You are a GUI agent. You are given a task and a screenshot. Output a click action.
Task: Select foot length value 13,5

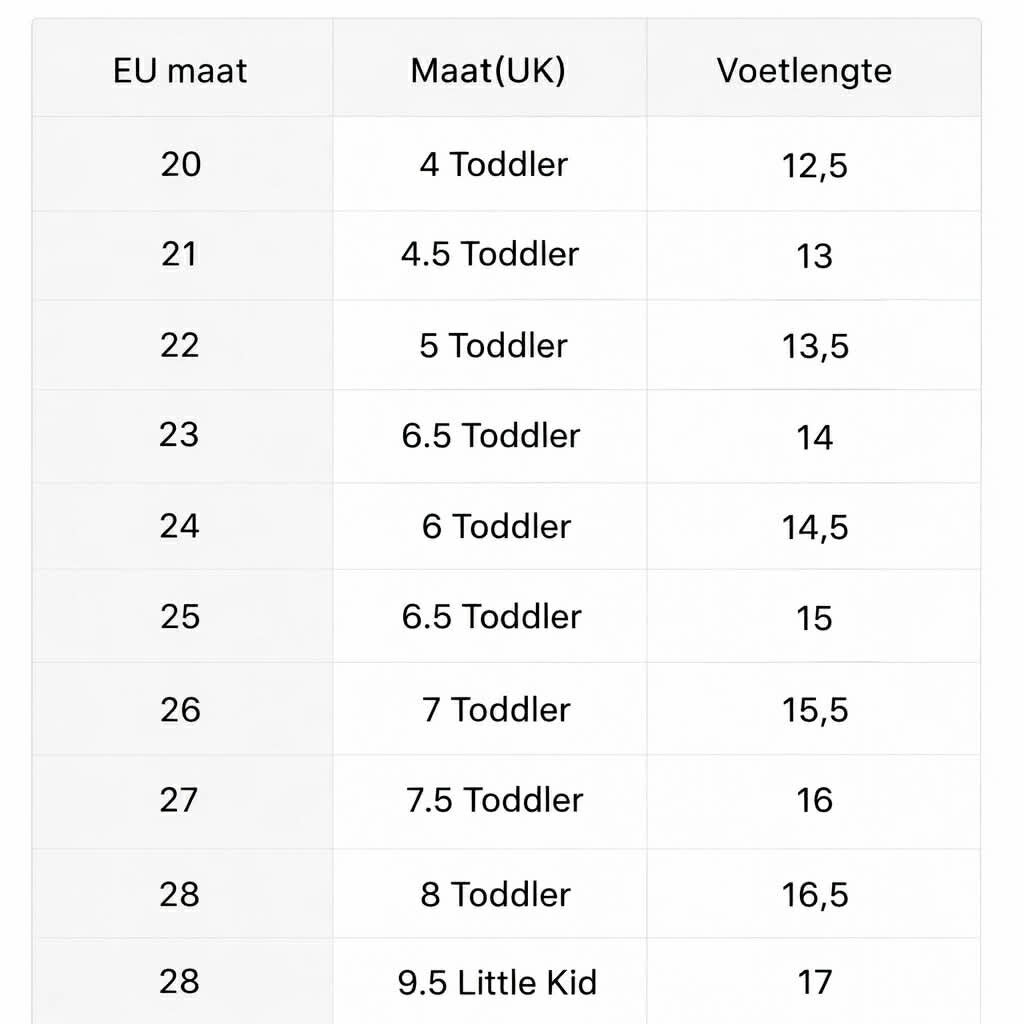pyautogui.click(x=814, y=346)
